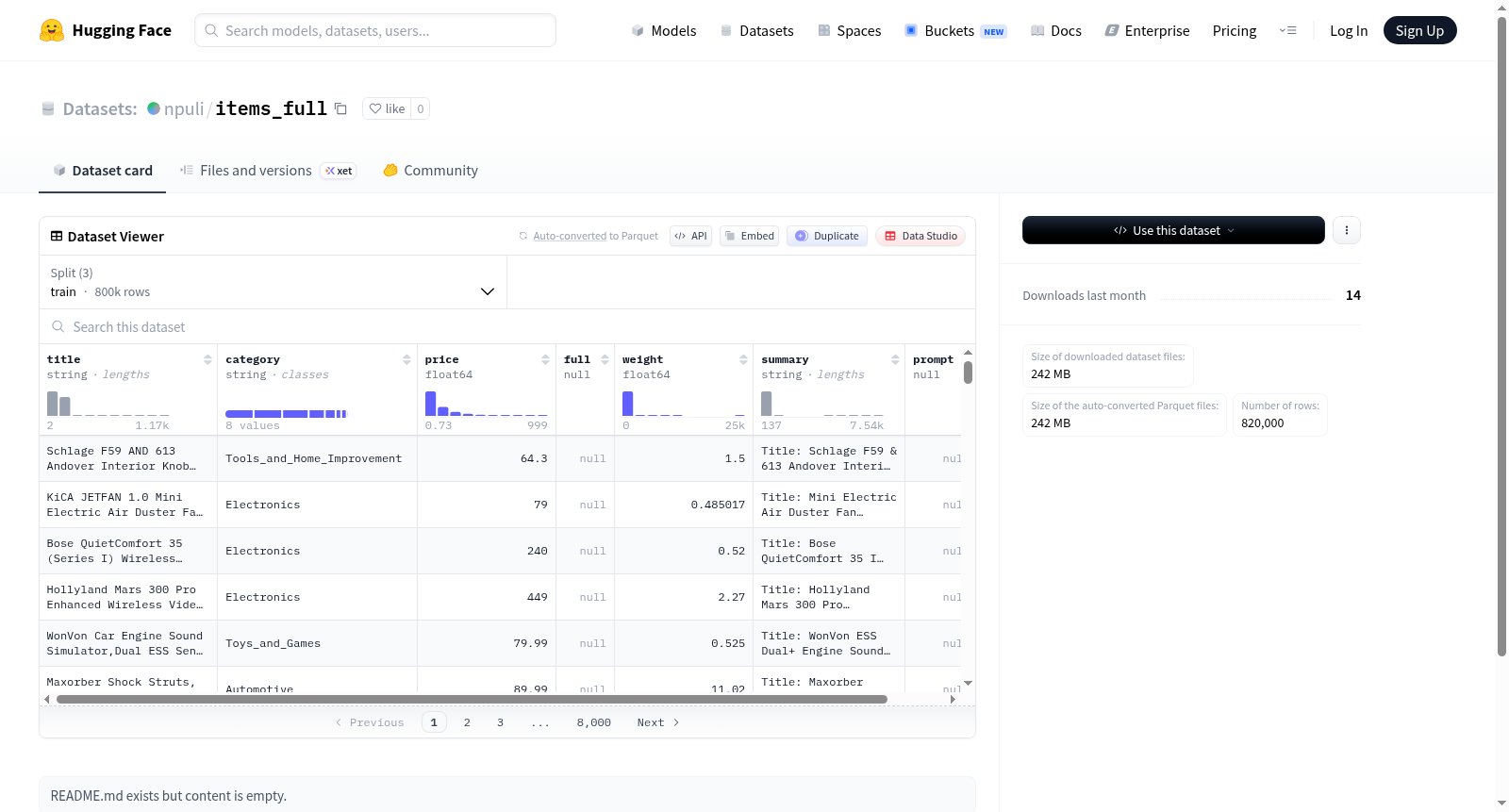Click the table vertical scrollbar thumb
Viewport: 1509px width, 812px height.
coord(968,373)
